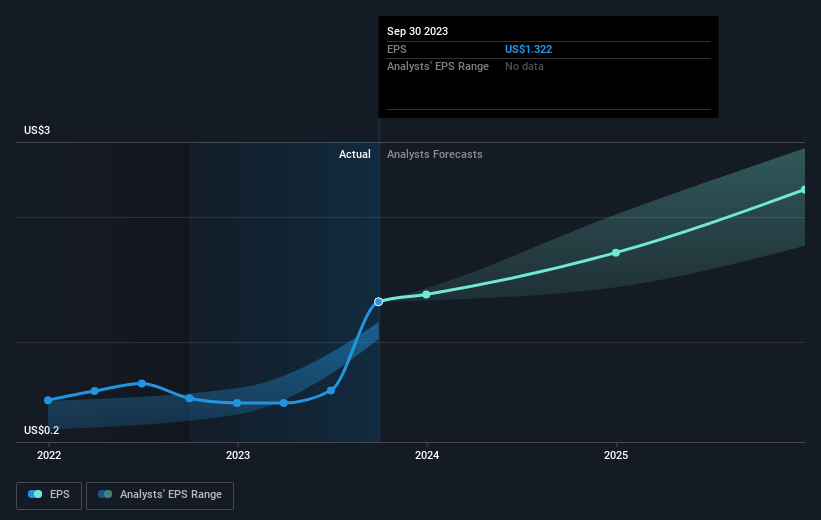The height and width of the screenshot is (520, 821).
Task: Click the Analysts' EPS Range swatch icon
Action: tap(105, 494)
